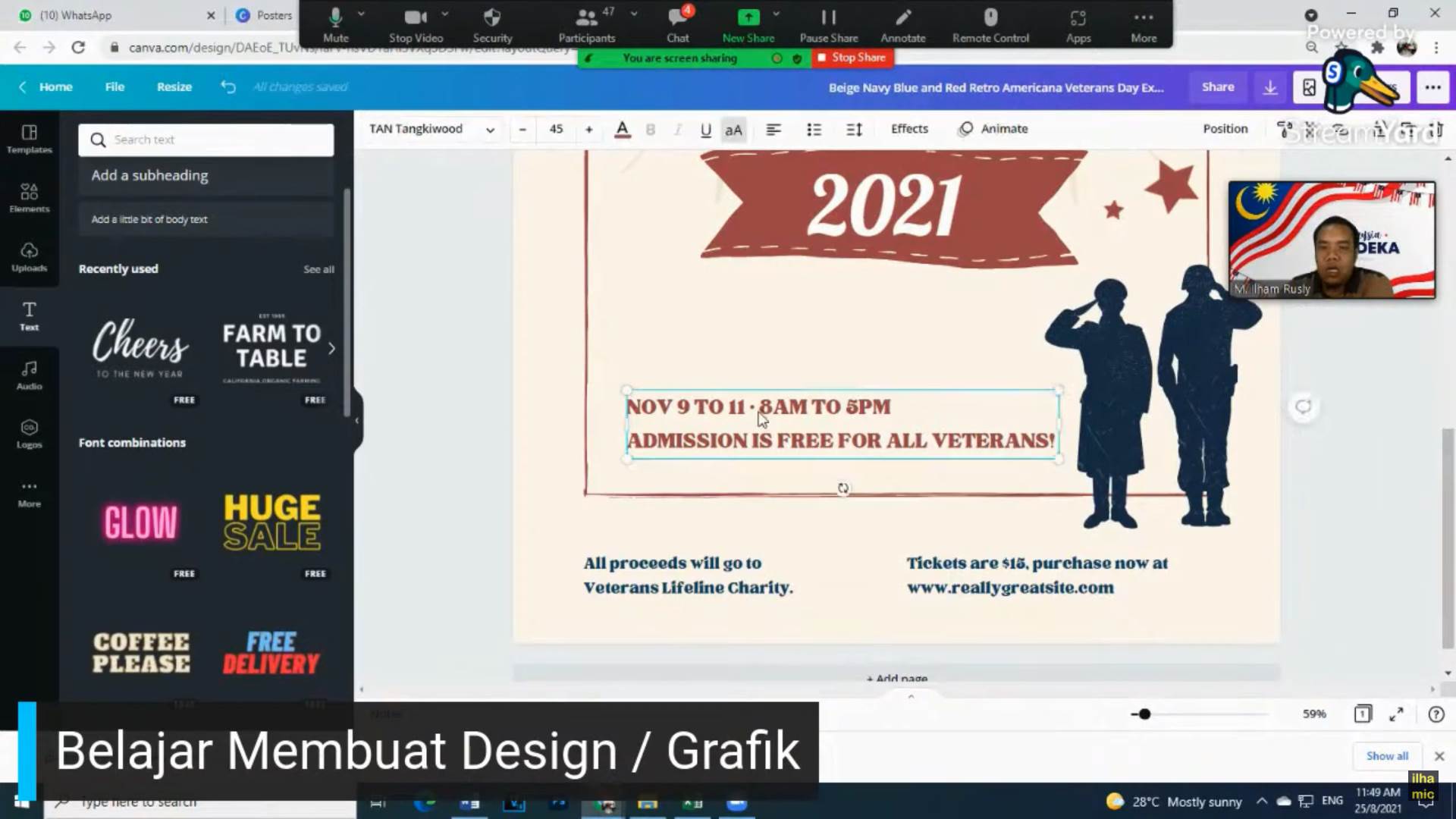Open text Effects panel

pyautogui.click(x=909, y=130)
